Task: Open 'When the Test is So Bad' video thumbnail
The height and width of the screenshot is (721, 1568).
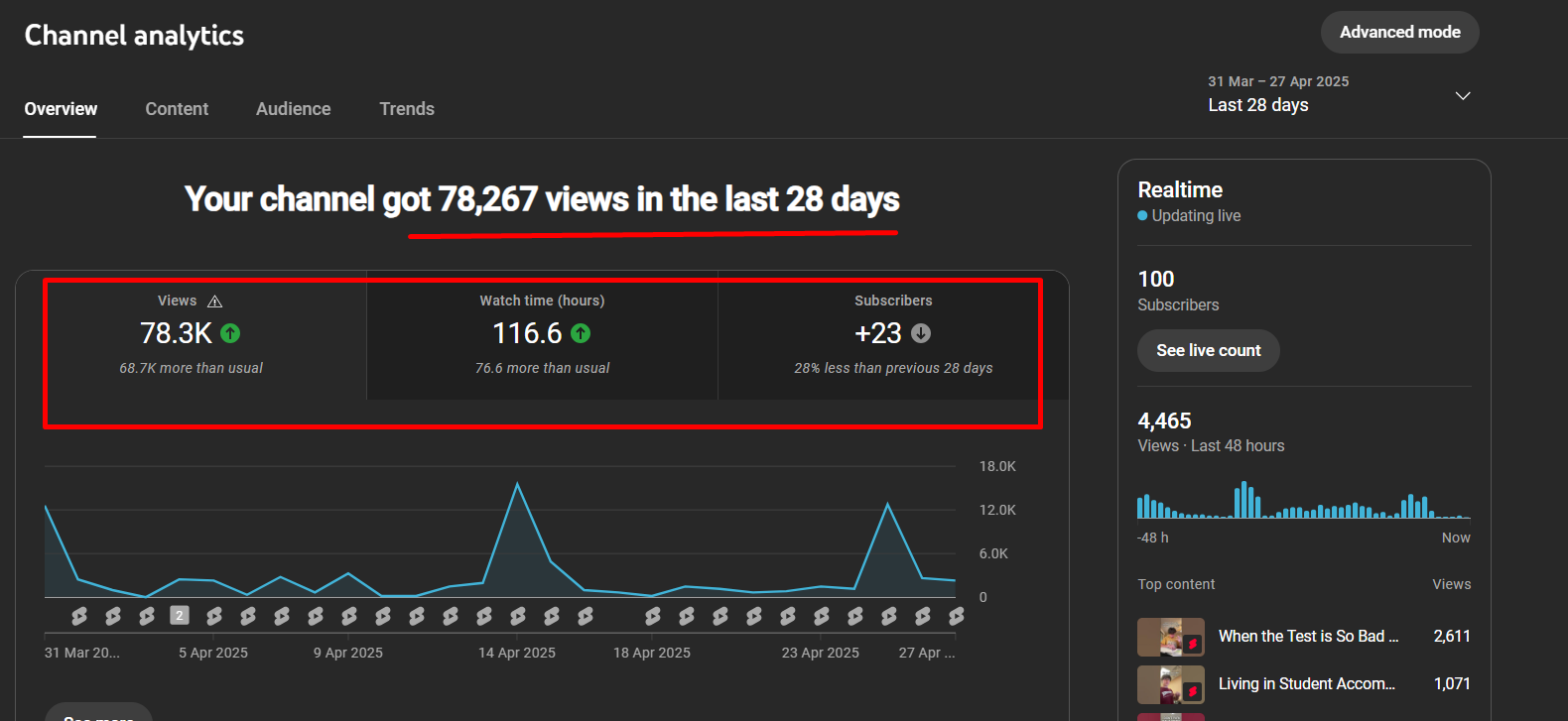Action: (1170, 637)
